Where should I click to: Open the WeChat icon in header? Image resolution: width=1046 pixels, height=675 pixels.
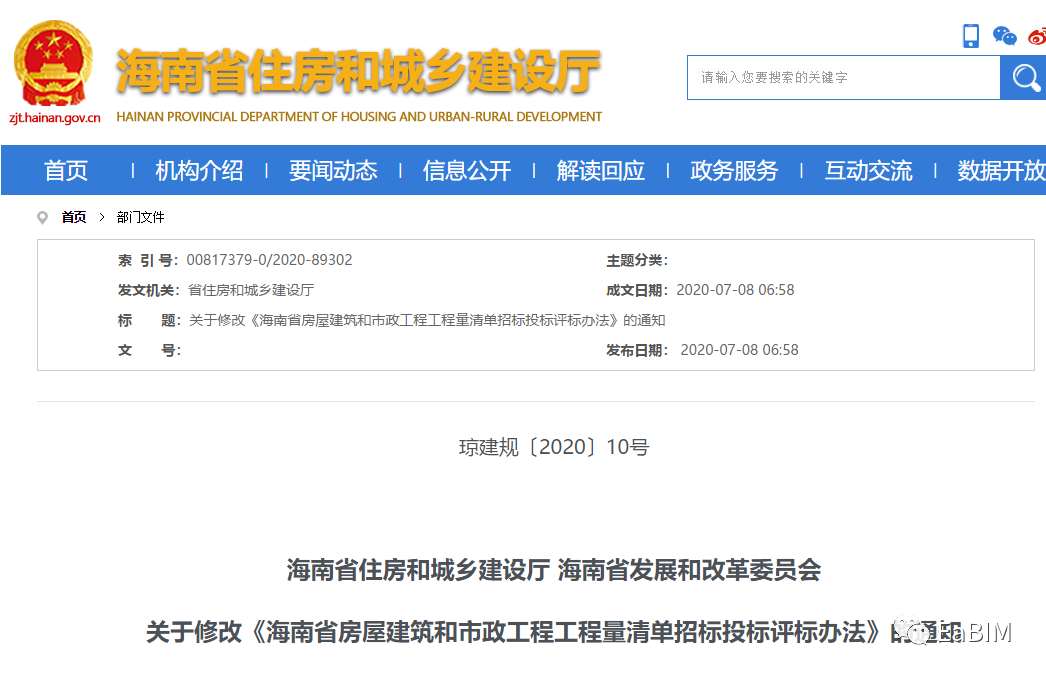pyautogui.click(x=1004, y=37)
